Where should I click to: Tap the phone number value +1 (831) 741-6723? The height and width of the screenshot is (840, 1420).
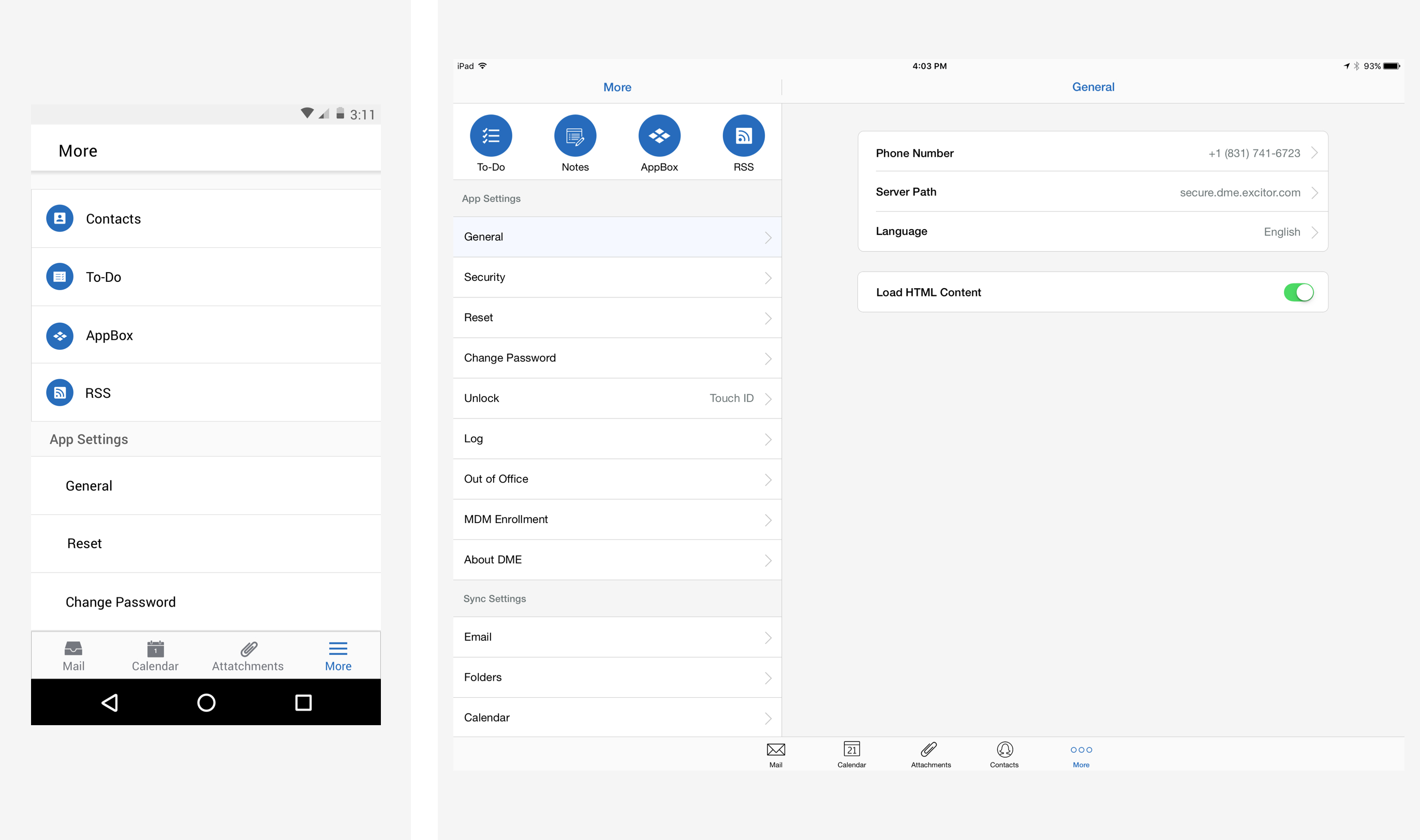click(x=1254, y=154)
